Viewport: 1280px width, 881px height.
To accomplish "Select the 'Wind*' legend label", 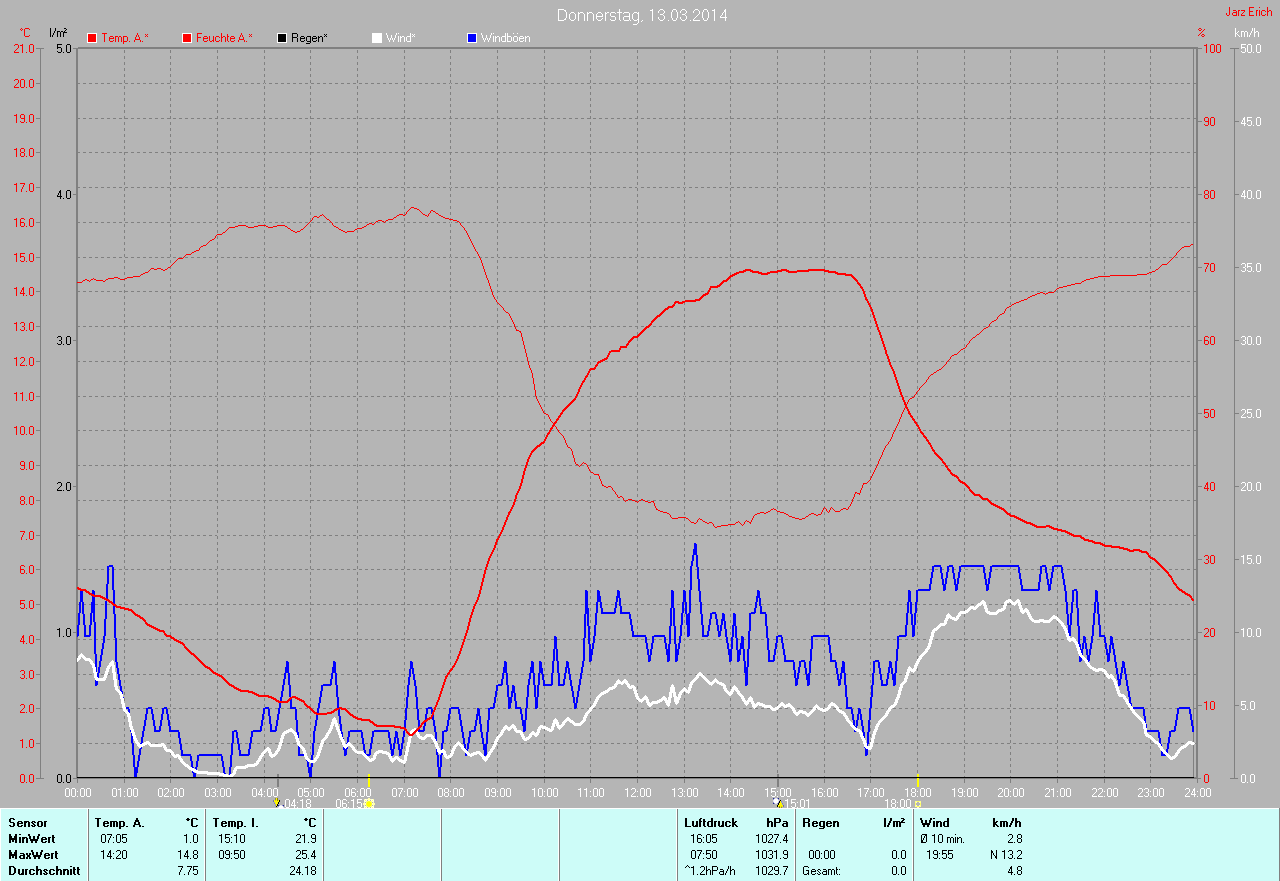I will tap(401, 38).
